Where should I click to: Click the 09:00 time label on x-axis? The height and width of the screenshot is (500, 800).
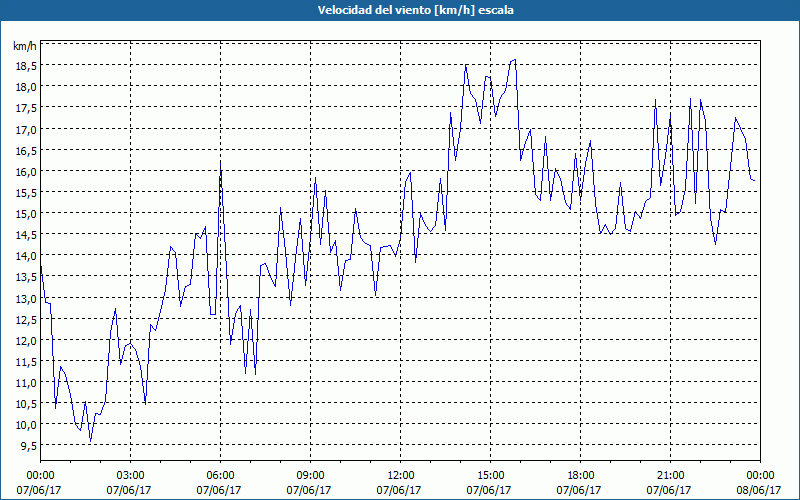point(310,476)
